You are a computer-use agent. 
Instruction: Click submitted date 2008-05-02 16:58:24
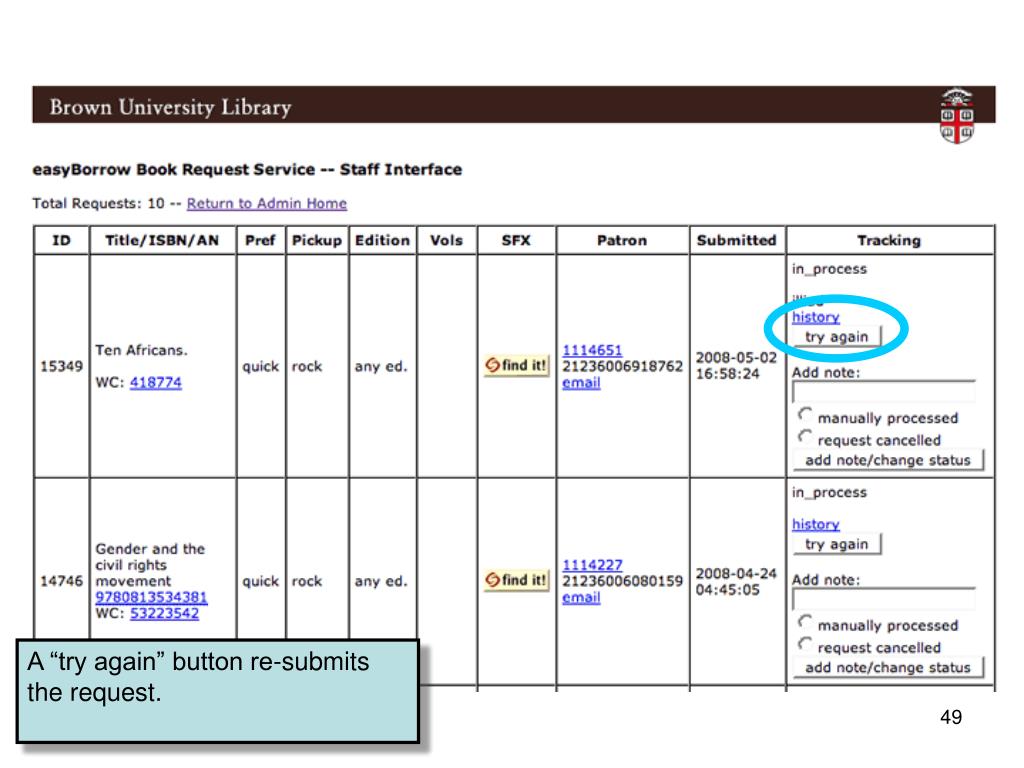point(736,366)
